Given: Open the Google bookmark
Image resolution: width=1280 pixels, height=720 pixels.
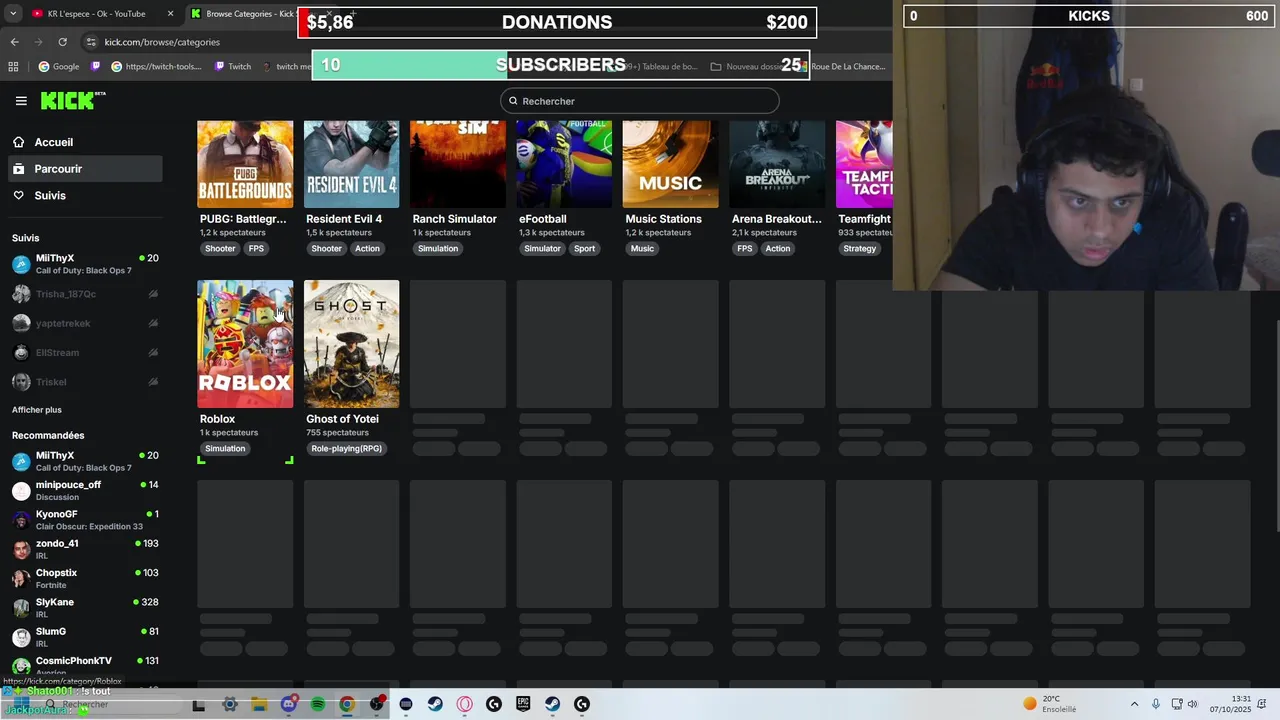Looking at the screenshot, I should tap(59, 67).
